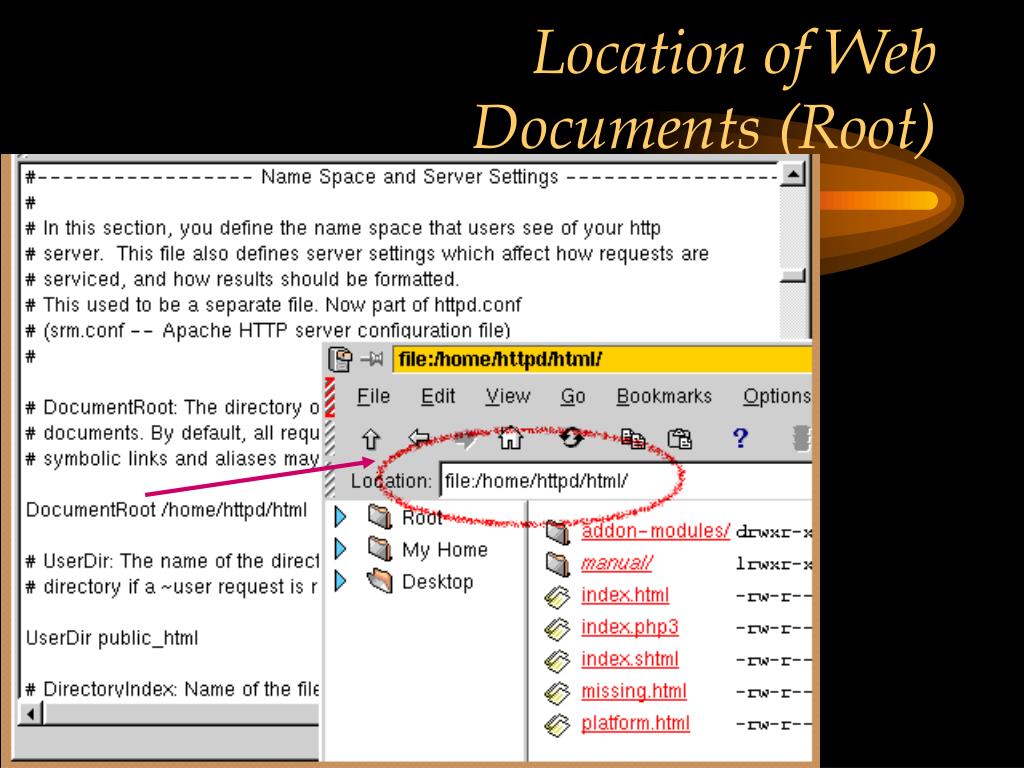Open the addon-modules folder link
This screenshot has height=768, width=1024.
(655, 531)
